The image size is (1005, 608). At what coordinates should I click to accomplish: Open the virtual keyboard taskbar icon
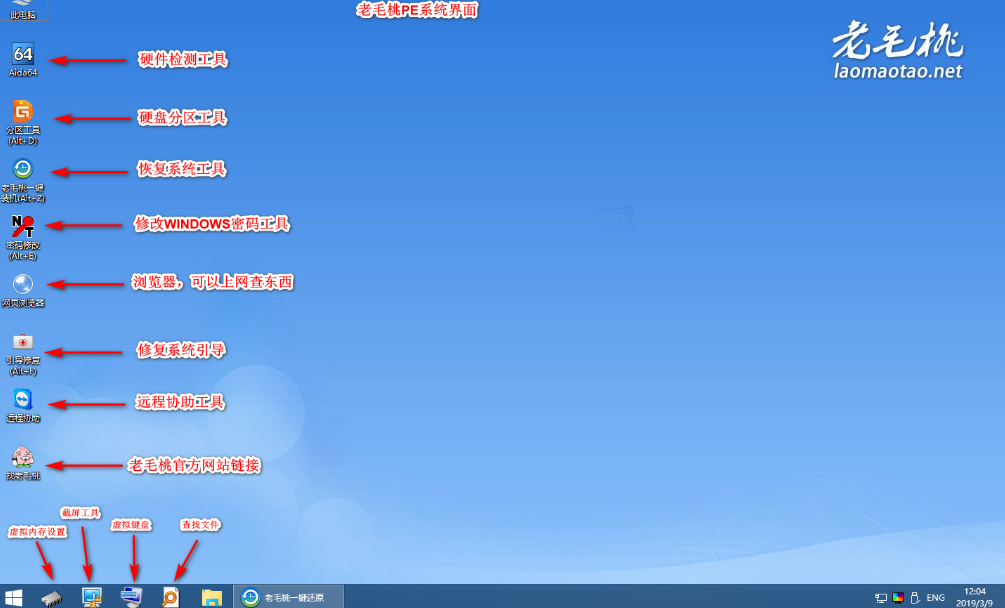pos(131,597)
